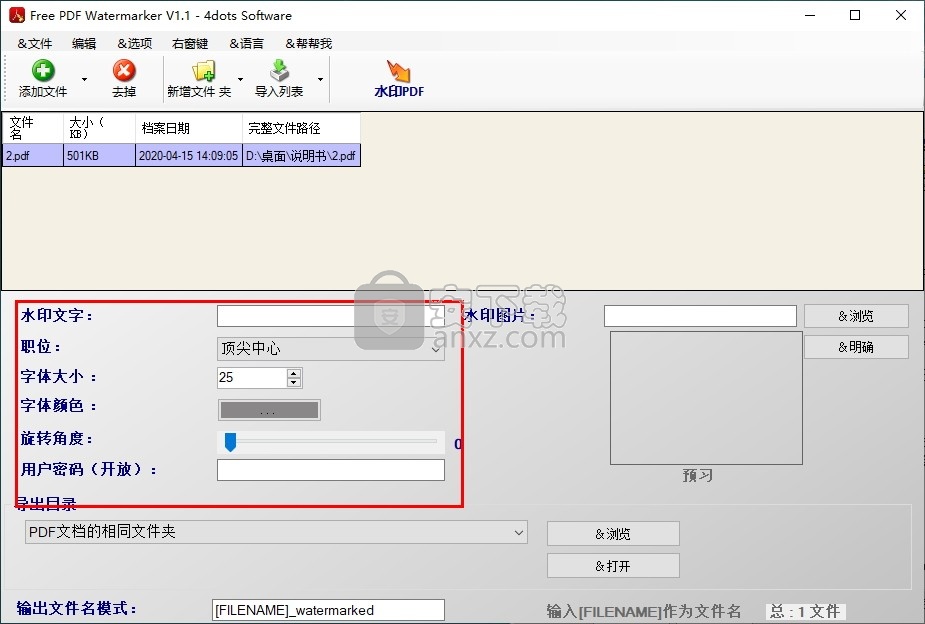The width and height of the screenshot is (925, 624).
Task: Click the &浏览 button beside watermark image
Action: click(856, 316)
